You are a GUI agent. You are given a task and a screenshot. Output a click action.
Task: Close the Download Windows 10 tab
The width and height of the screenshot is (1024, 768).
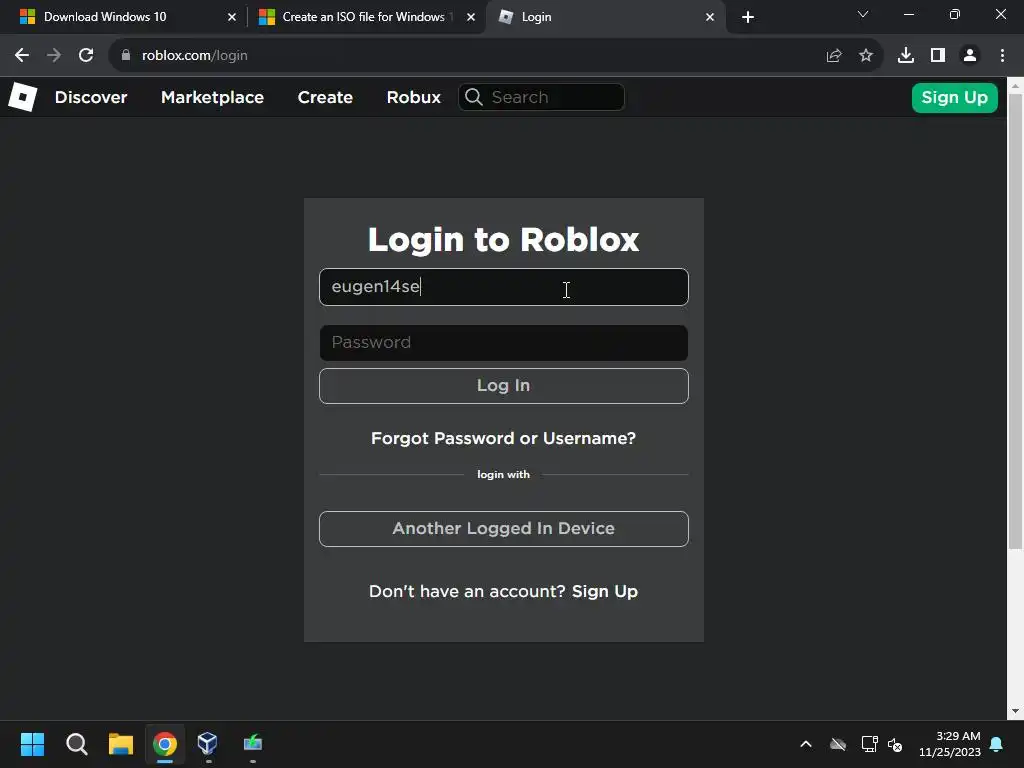(232, 17)
